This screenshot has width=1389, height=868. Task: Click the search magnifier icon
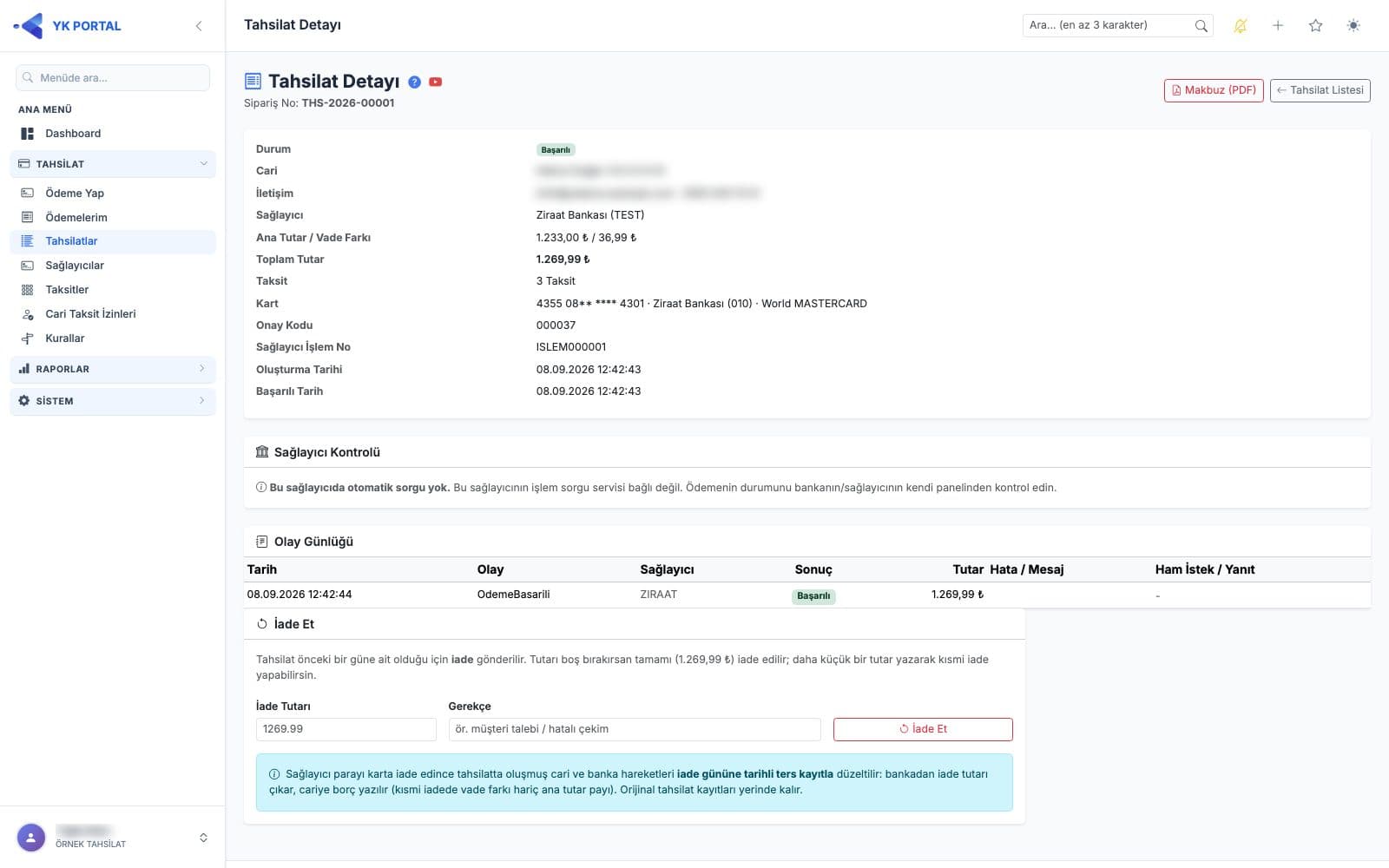[x=1201, y=26]
